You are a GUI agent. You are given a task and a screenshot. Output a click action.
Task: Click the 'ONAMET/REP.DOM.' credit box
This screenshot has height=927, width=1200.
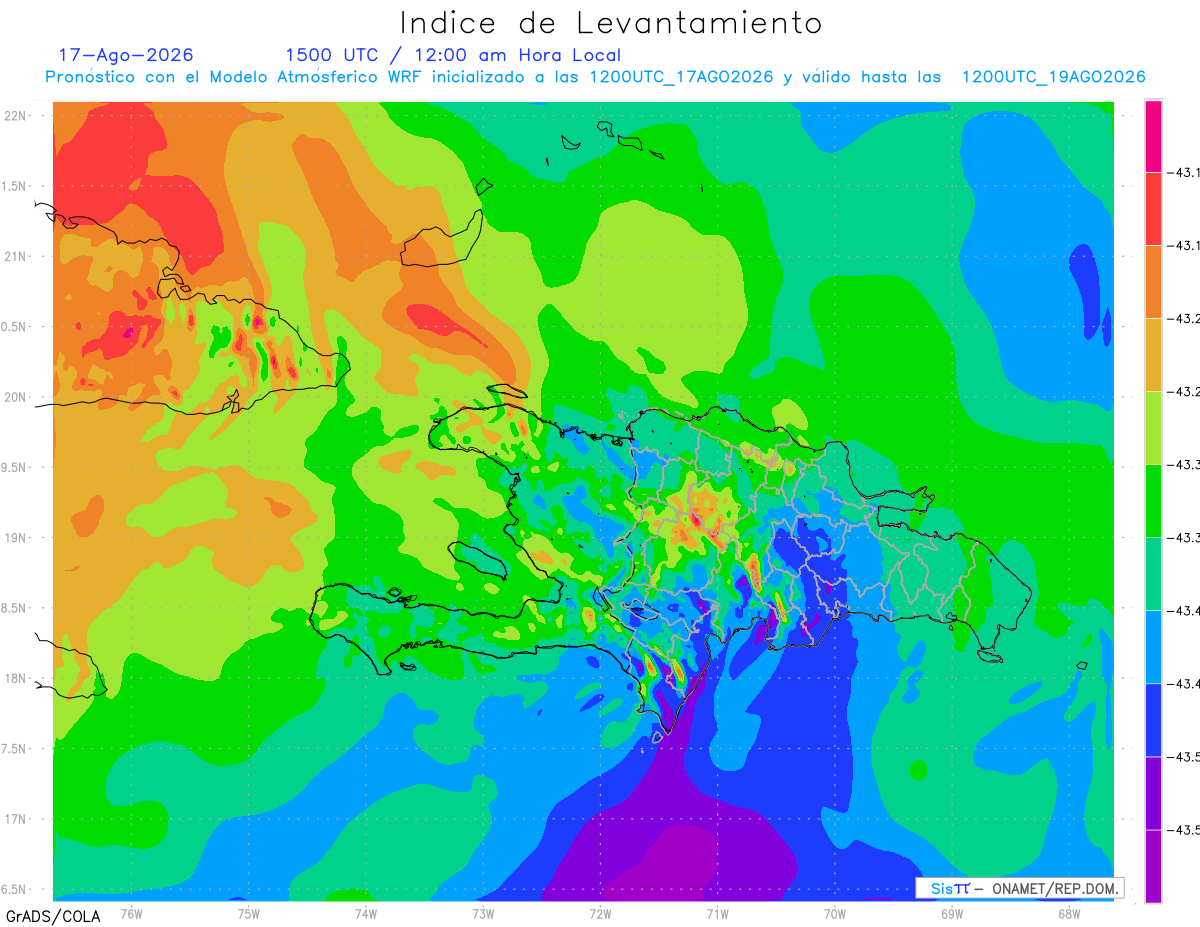(1018, 888)
